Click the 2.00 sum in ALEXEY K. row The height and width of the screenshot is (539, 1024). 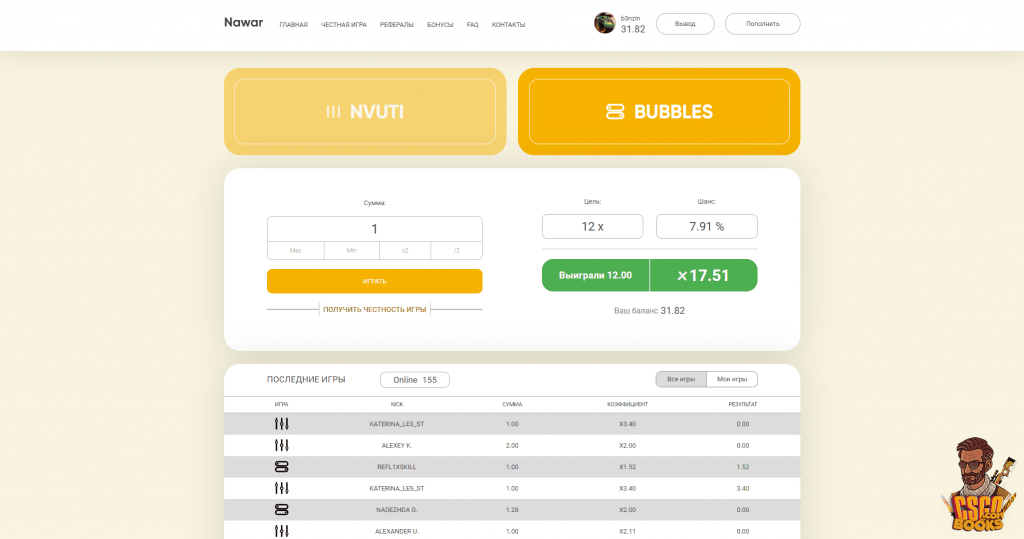tap(512, 446)
